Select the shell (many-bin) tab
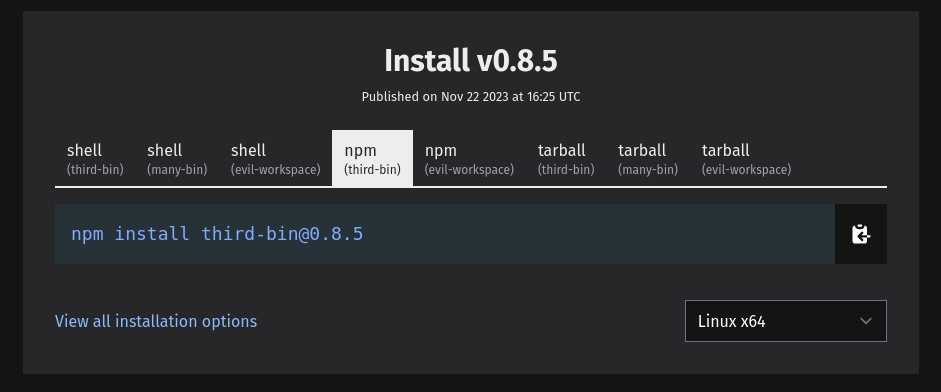This screenshot has width=941, height=392. [x=177, y=158]
